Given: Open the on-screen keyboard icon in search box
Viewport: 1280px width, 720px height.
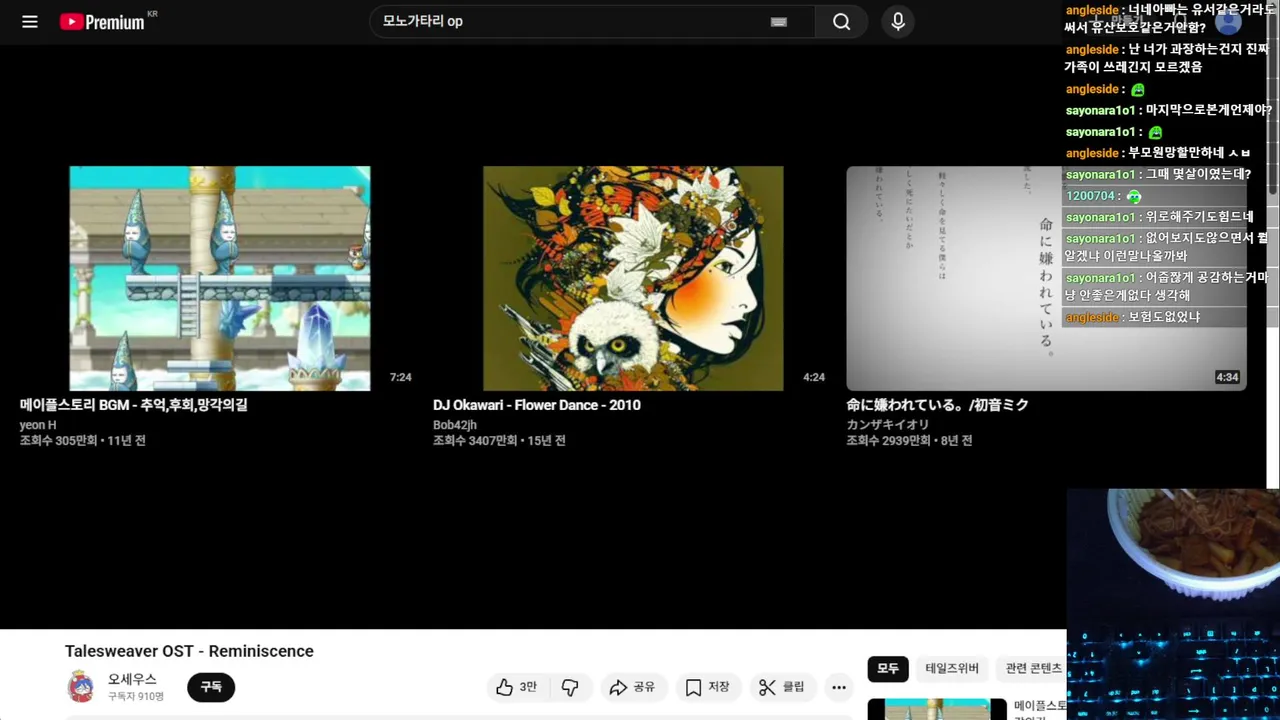Looking at the screenshot, I should 779,22.
